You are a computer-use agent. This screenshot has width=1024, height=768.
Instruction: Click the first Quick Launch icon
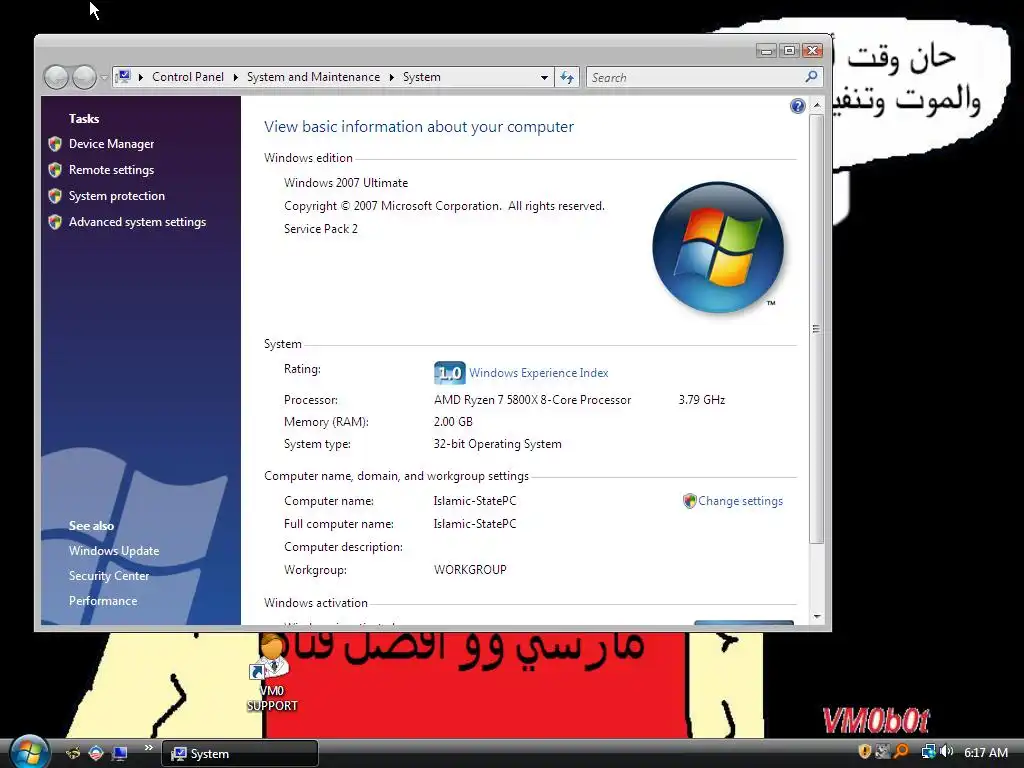click(x=72, y=753)
